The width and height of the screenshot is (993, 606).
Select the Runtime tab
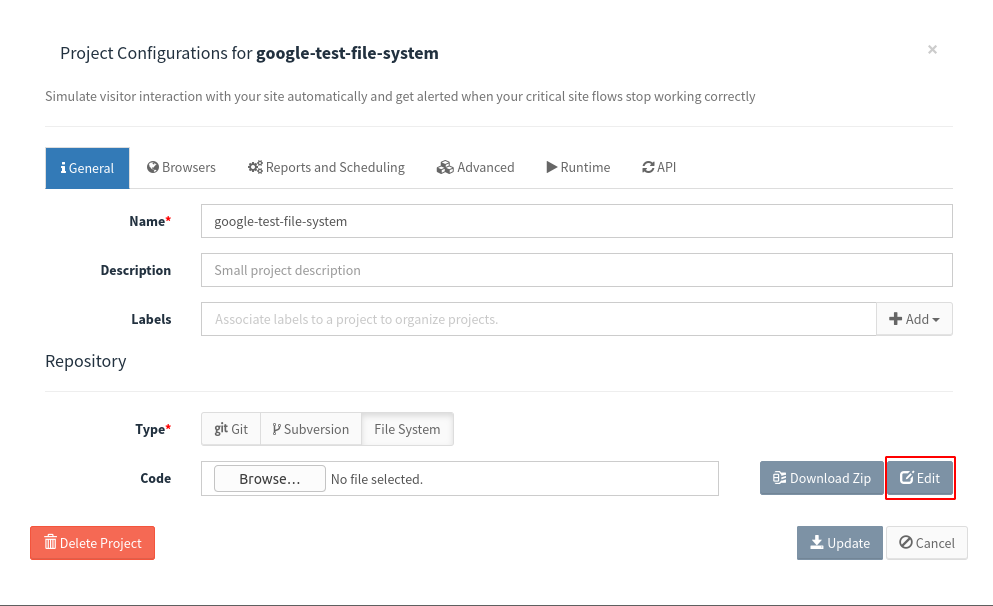(x=578, y=168)
